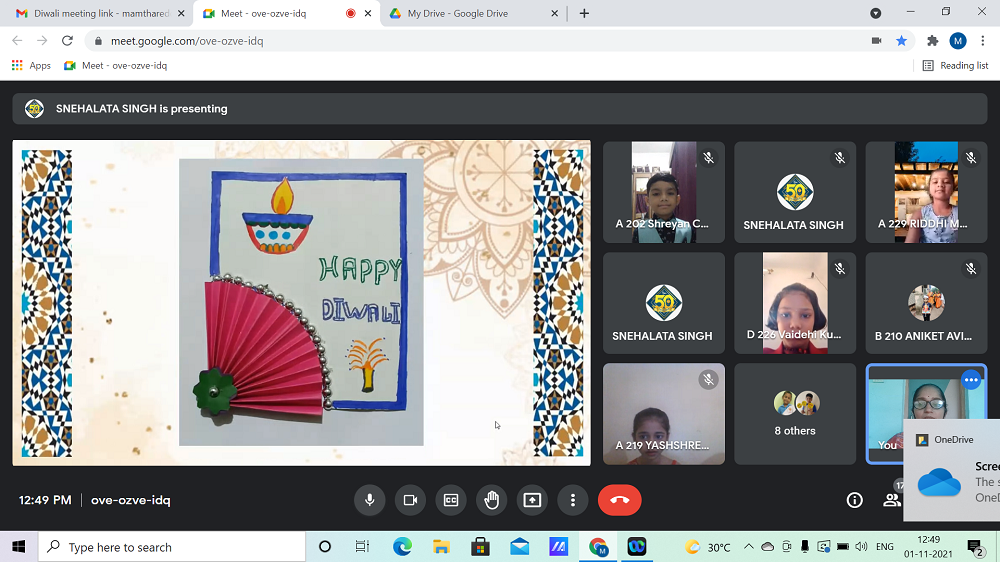This screenshot has height=562, width=1000.
Task: Click the red Leave call button
Action: pos(619,500)
